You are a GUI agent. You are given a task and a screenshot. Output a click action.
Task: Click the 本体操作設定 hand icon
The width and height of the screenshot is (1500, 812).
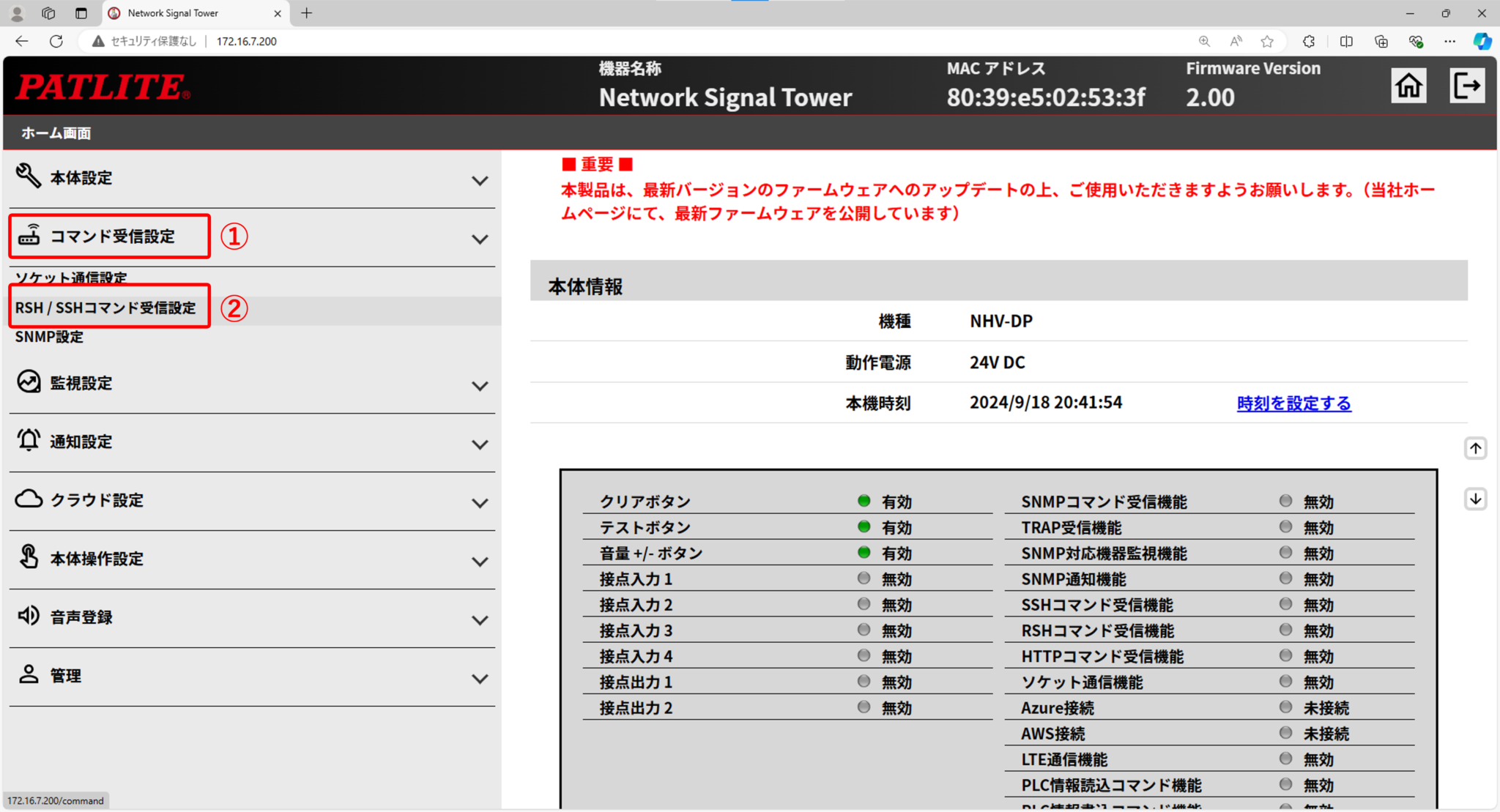28,557
